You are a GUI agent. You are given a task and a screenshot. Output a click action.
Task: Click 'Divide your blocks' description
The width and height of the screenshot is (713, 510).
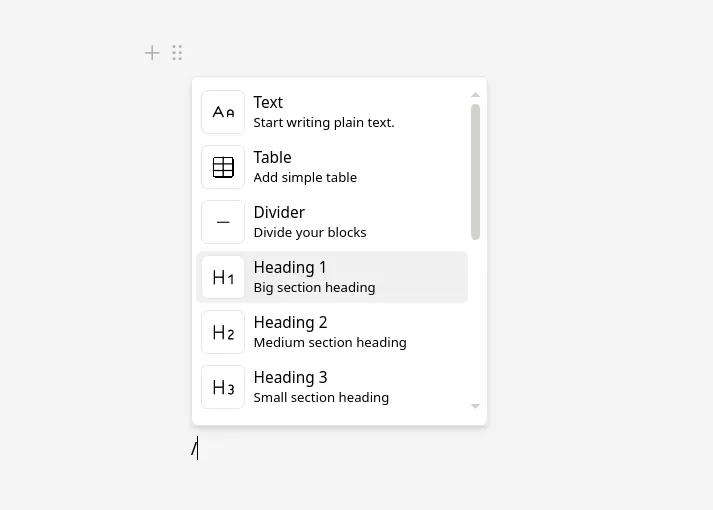pyautogui.click(x=310, y=233)
